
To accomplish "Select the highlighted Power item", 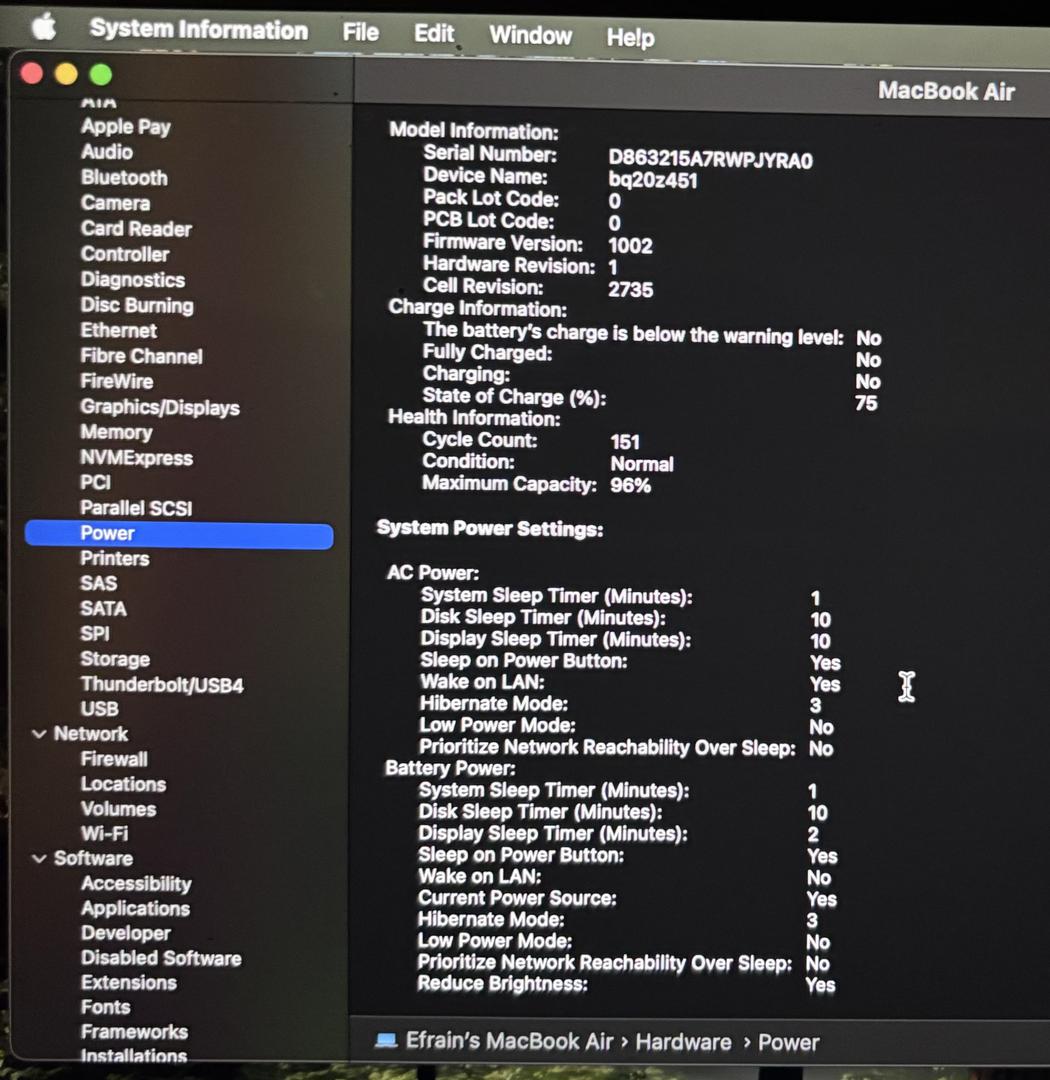I will (179, 535).
